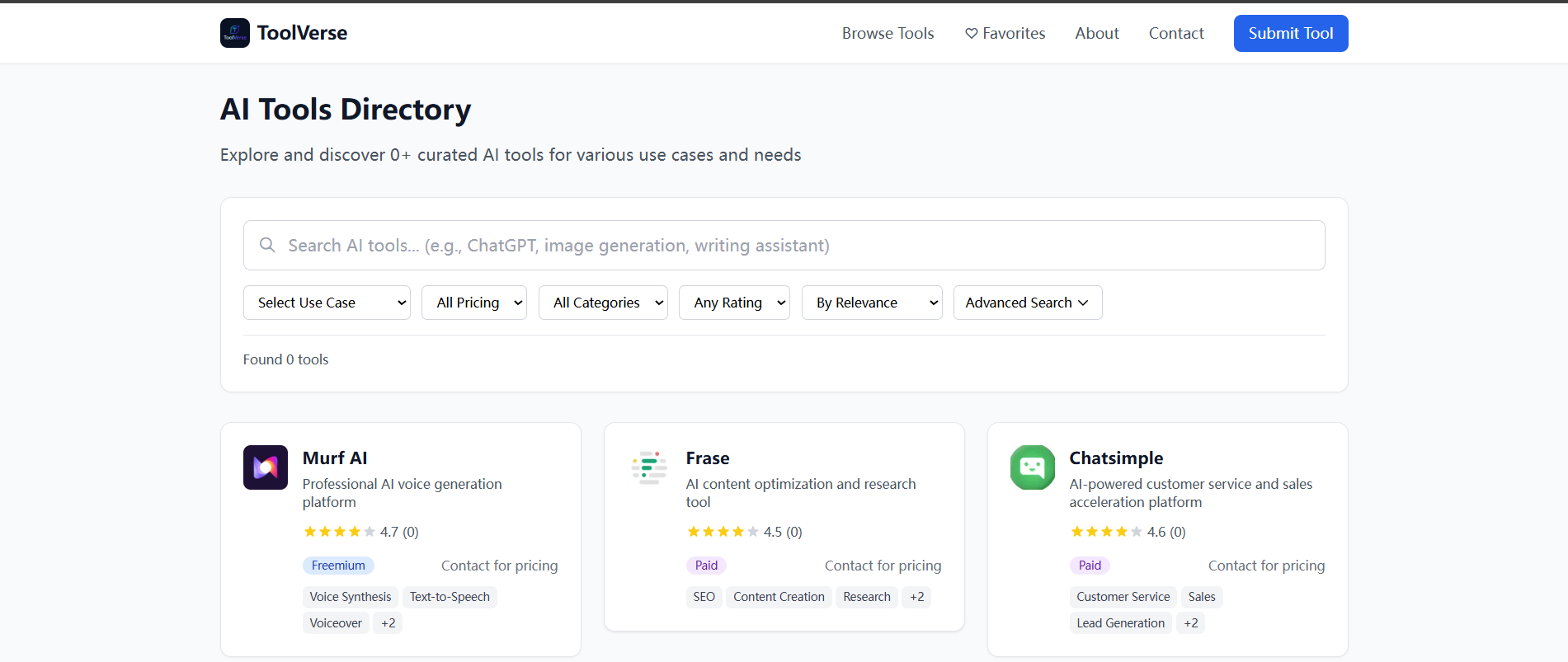Open the By Relevance sort dropdown
This screenshot has width=1568, height=662.
pos(872,303)
